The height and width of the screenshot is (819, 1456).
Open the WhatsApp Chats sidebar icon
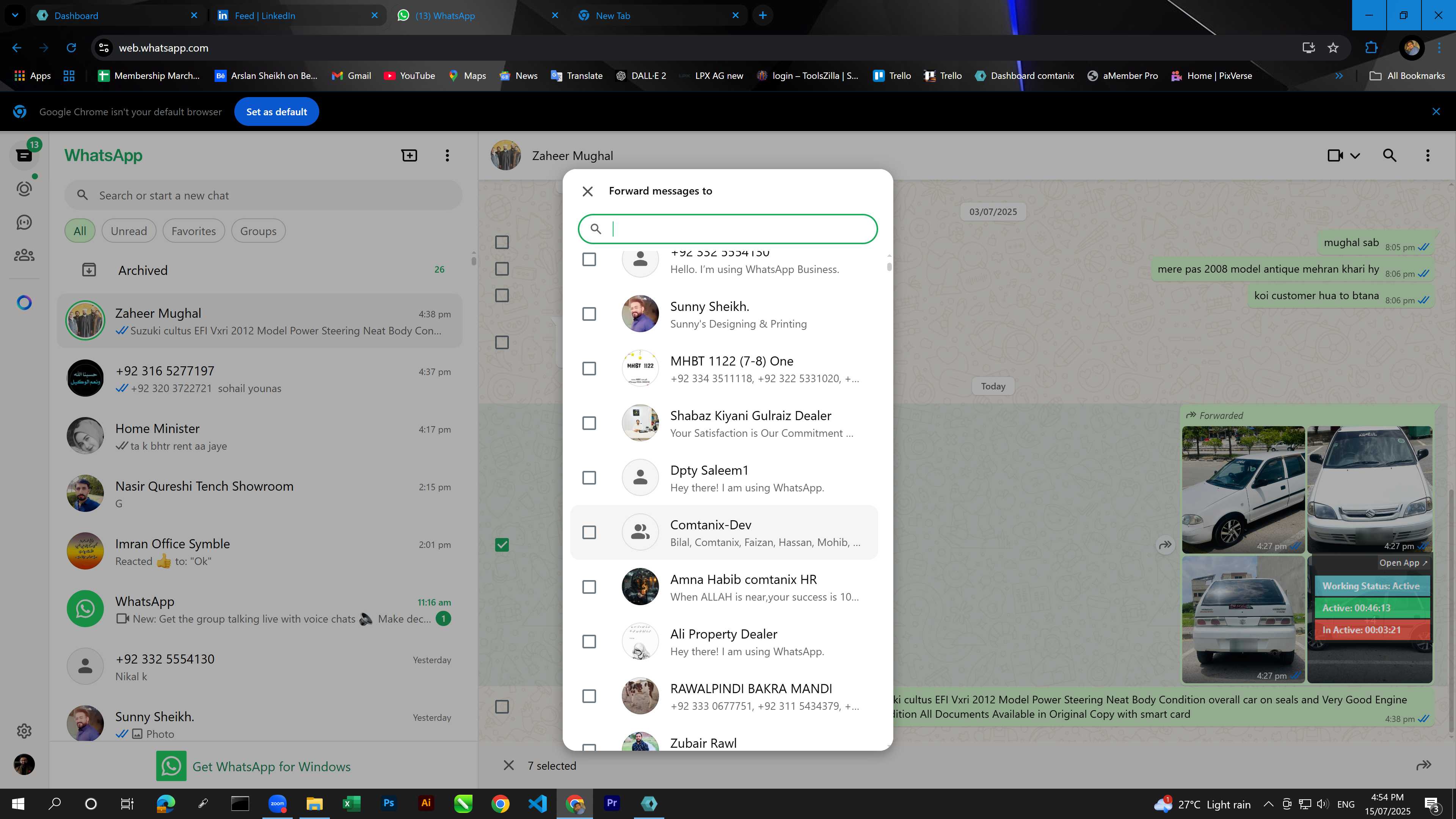[24, 155]
